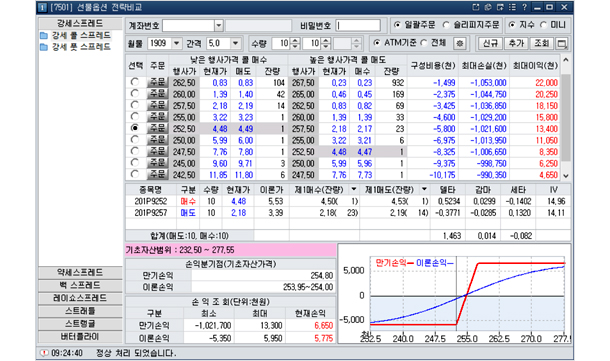Open the 레이쇼스프레드 strategy group
The image size is (610, 361).
pos(80,298)
